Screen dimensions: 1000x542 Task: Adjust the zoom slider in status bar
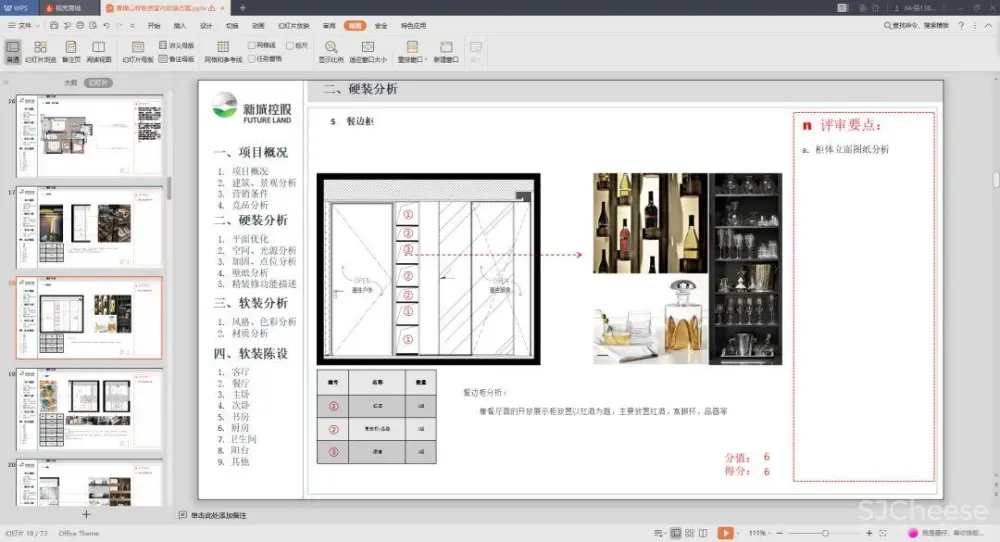click(824, 533)
